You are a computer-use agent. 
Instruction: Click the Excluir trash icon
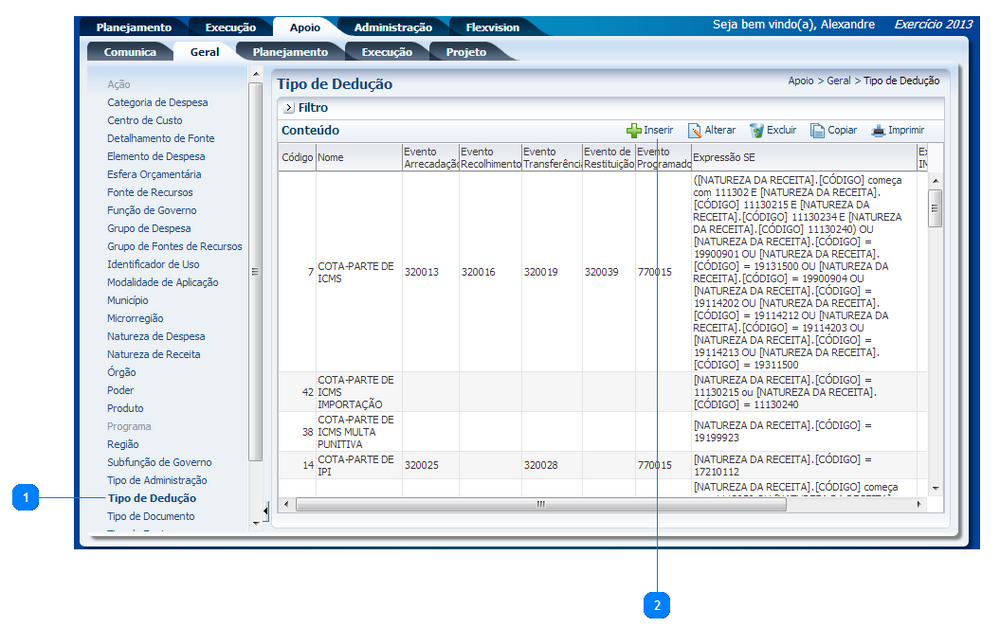click(x=757, y=131)
